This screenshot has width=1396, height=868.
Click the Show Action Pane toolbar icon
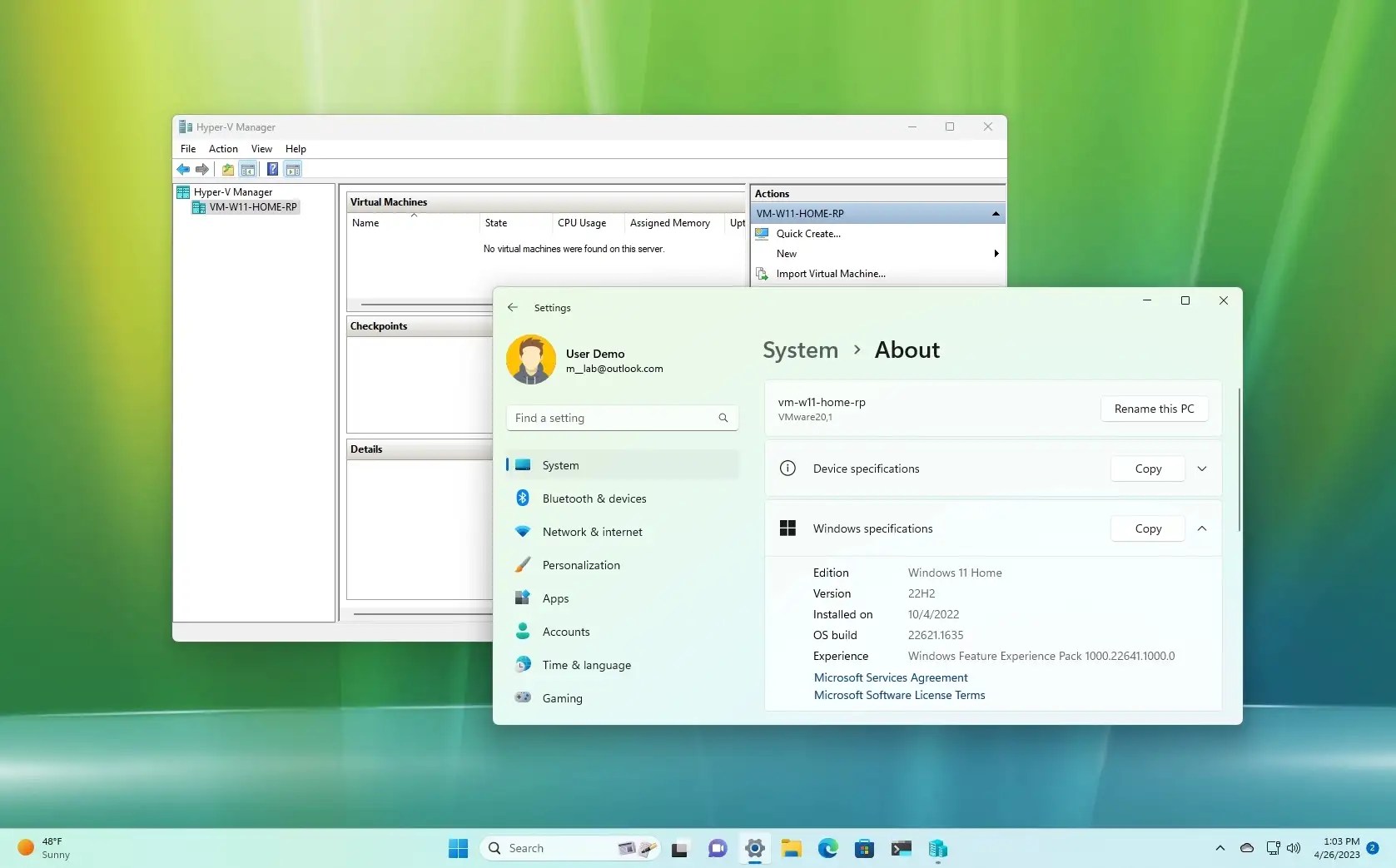pyautogui.click(x=293, y=169)
